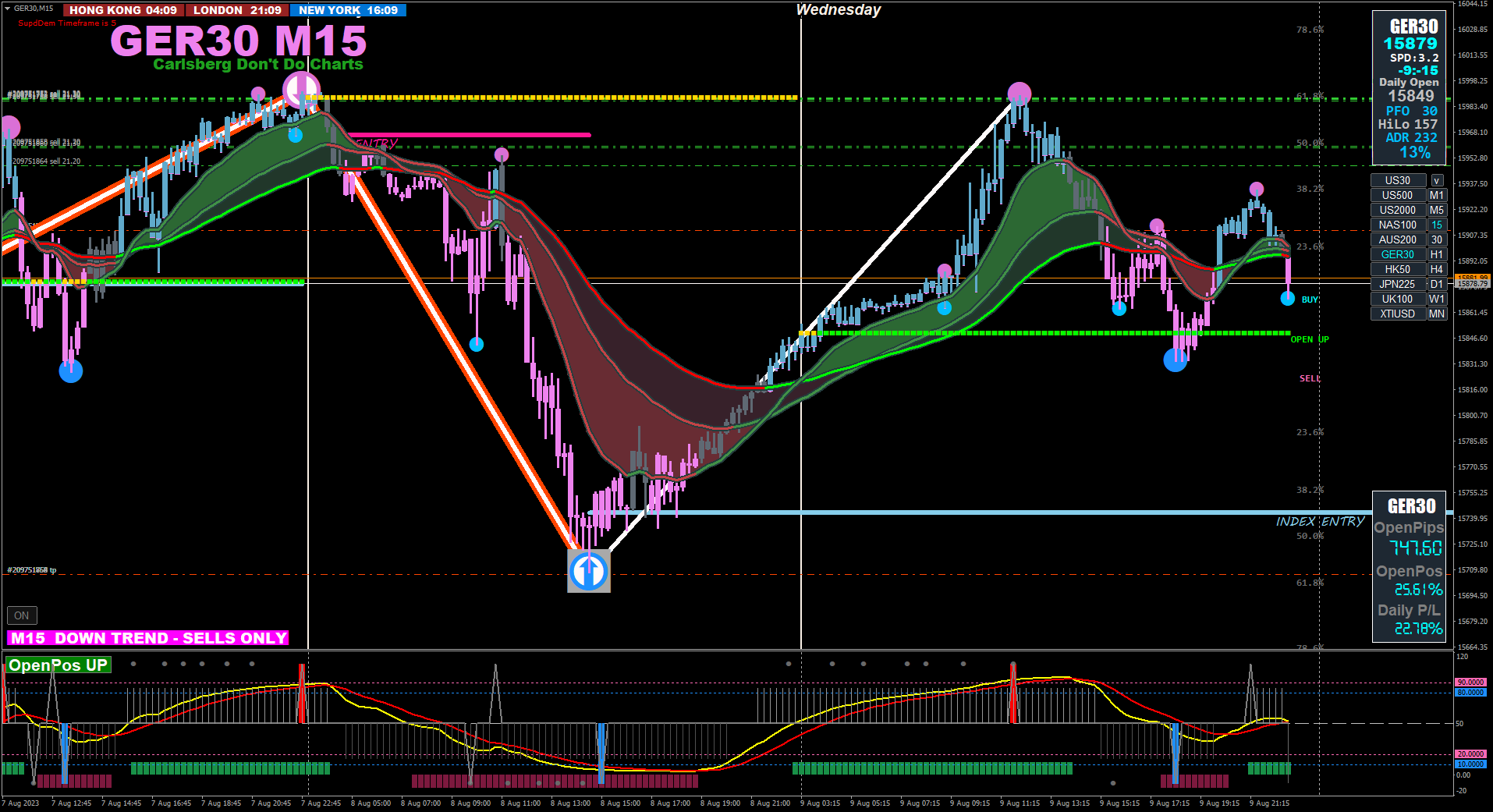
Task: Click the pink circle at the Wednesday peak
Action: (1020, 94)
